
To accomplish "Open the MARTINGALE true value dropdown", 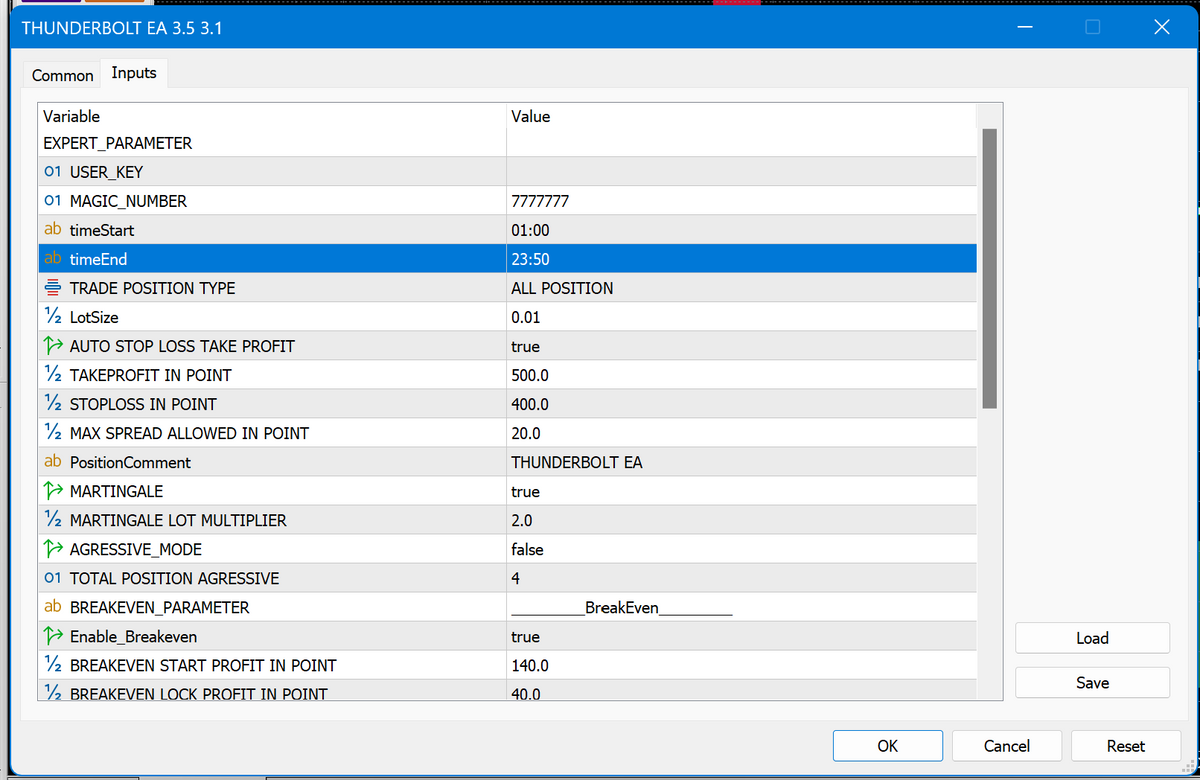I will 740,491.
